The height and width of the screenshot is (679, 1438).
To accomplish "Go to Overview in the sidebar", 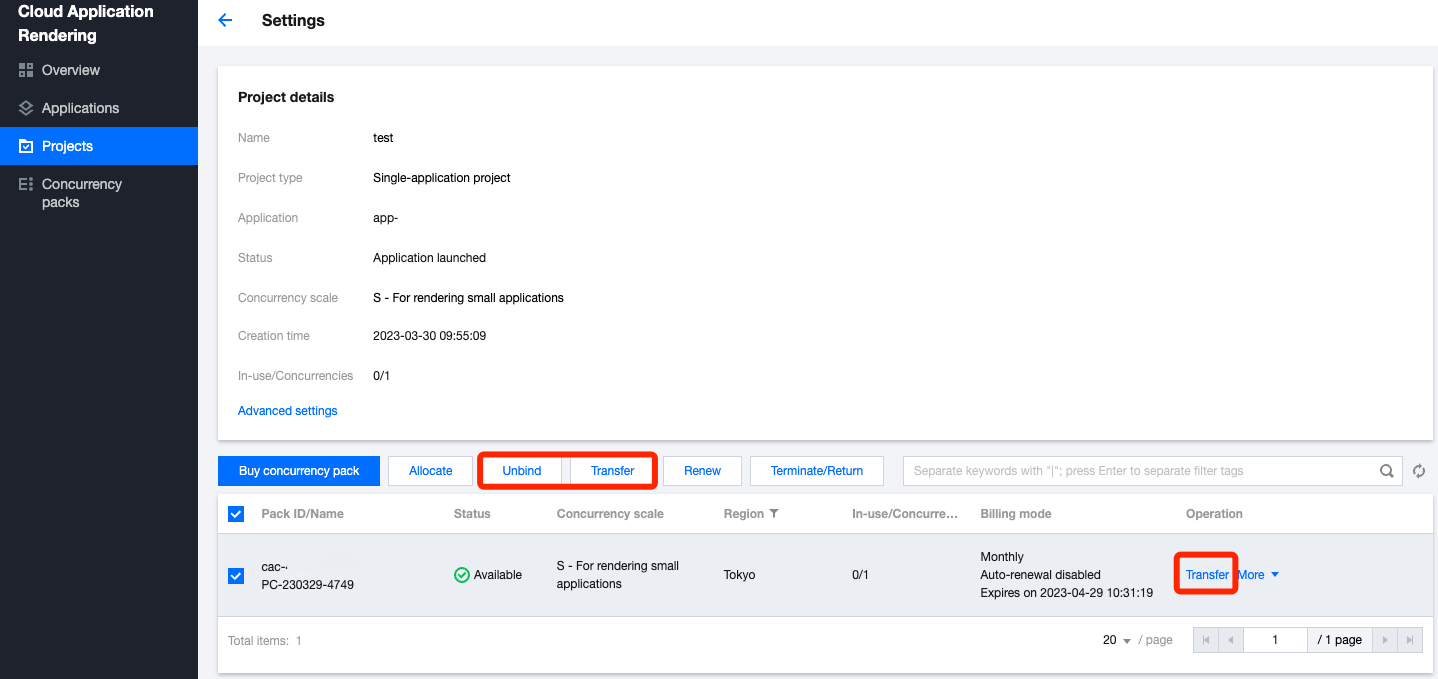I will click(70, 70).
